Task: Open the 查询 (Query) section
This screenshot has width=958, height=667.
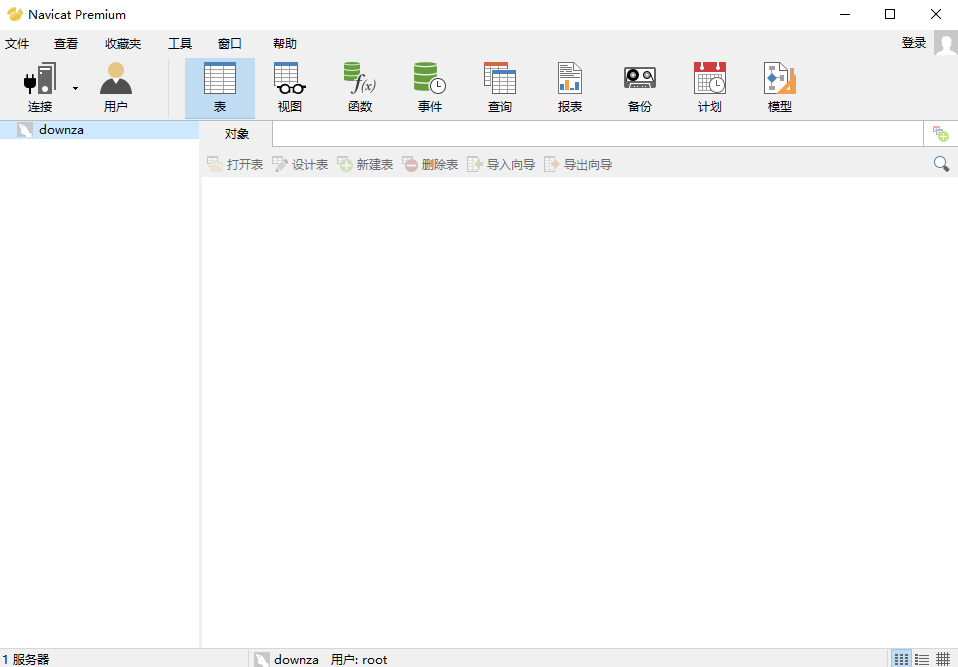Action: (500, 88)
